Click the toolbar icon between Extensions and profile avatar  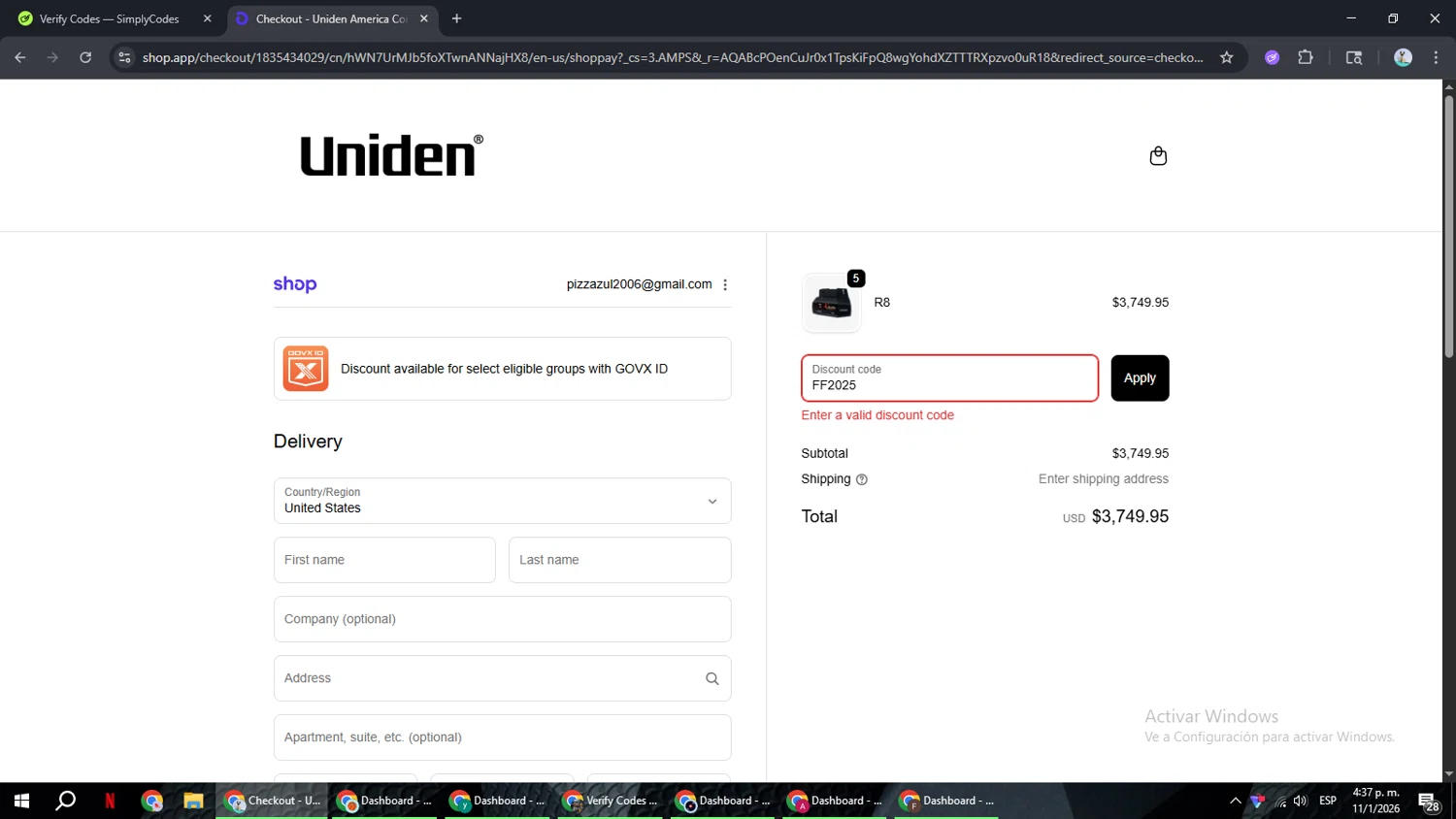pos(1354,57)
